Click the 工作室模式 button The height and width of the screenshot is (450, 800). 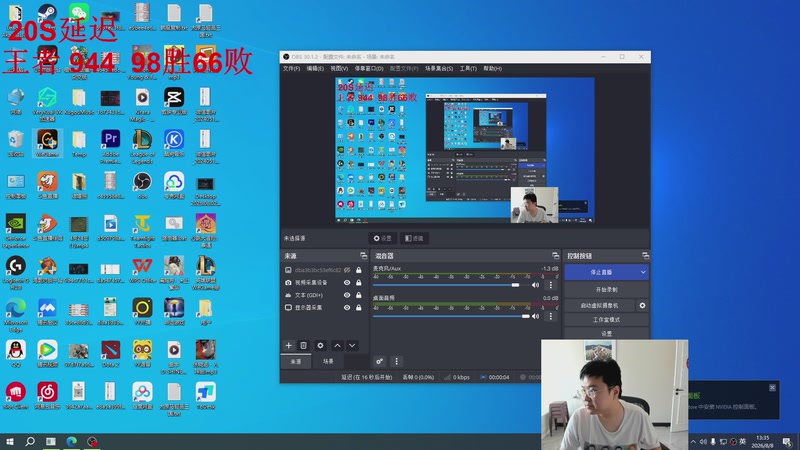click(606, 319)
